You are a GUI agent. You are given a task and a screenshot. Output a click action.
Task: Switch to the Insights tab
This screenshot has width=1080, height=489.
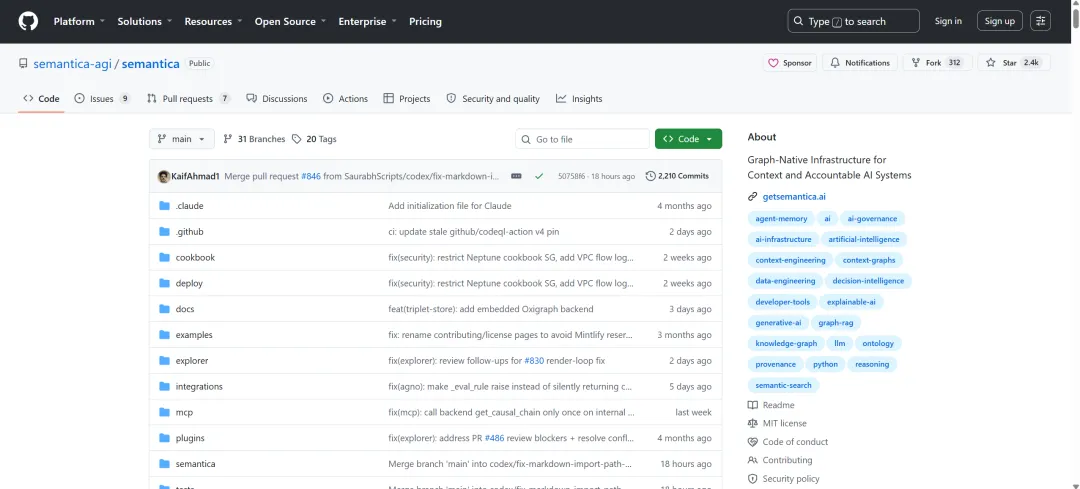pos(579,98)
